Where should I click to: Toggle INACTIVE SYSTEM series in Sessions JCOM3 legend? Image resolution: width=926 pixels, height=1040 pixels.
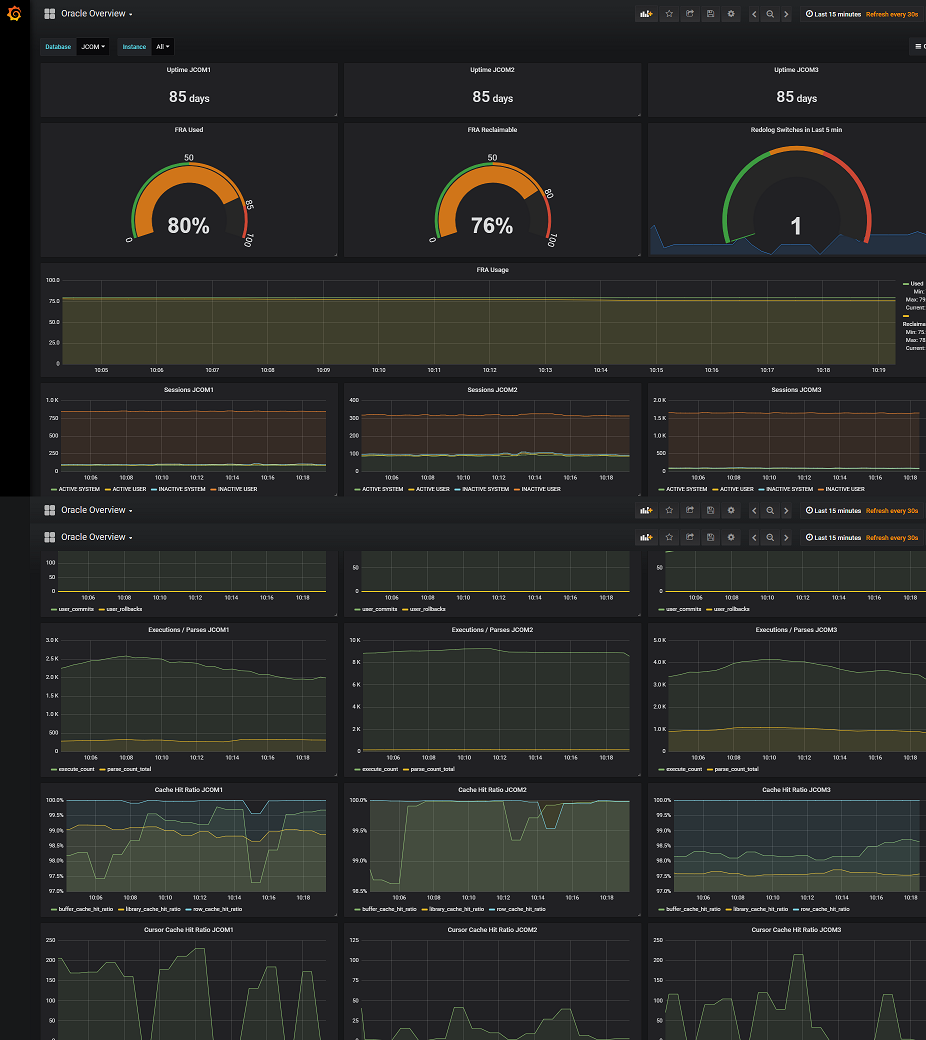click(x=785, y=489)
